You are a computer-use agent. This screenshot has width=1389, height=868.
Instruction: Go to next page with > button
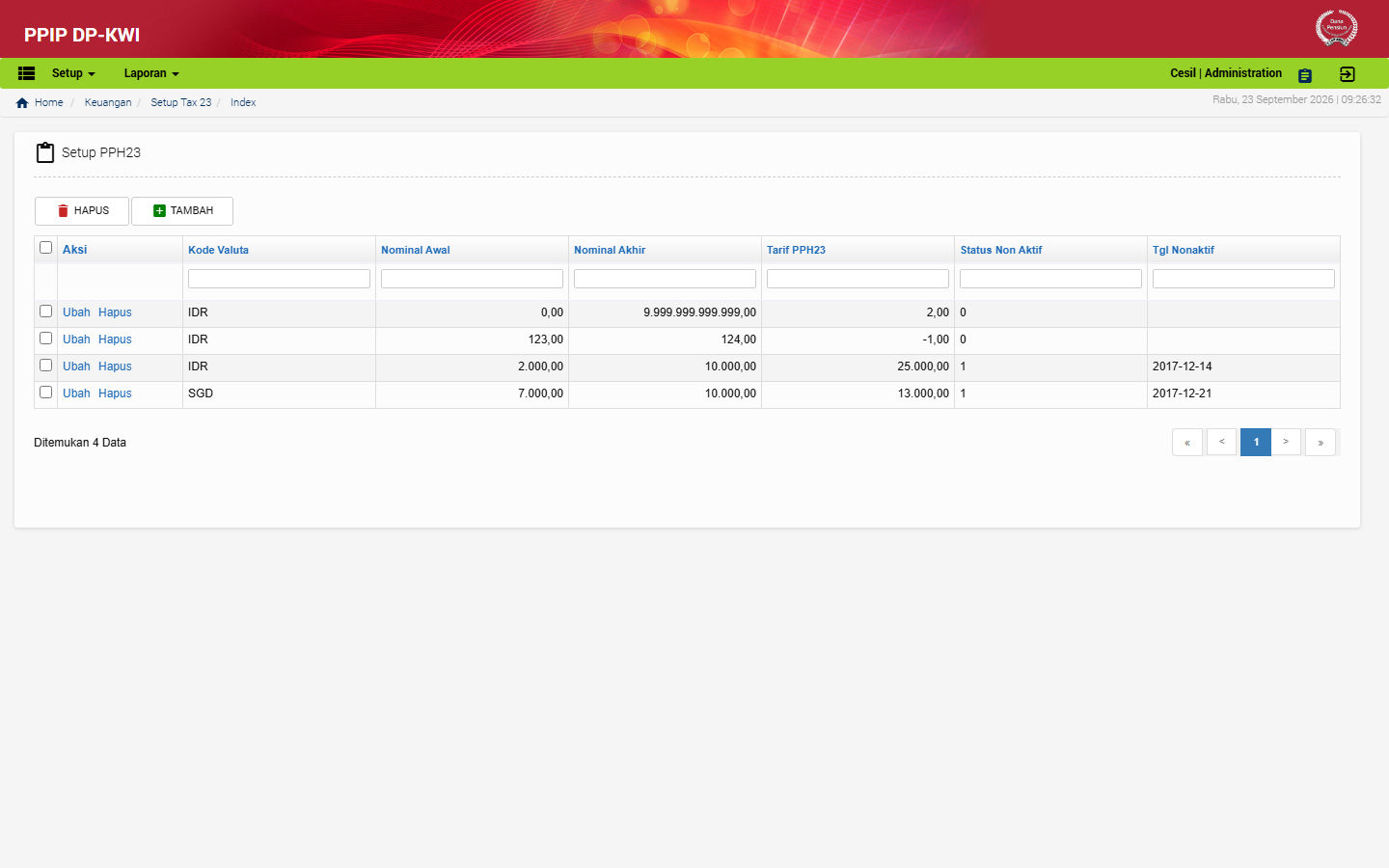(x=1286, y=442)
